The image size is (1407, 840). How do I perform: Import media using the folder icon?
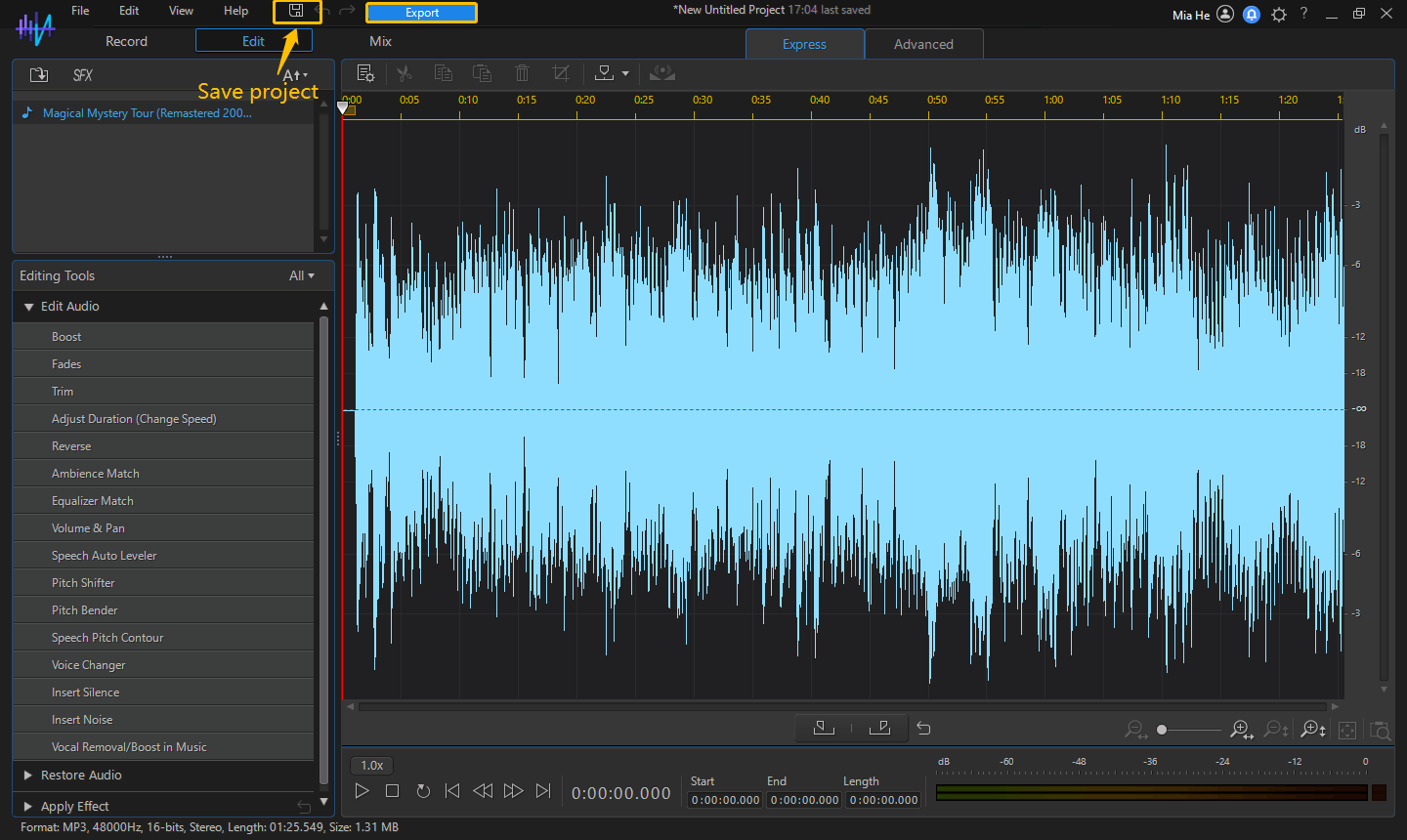39,74
